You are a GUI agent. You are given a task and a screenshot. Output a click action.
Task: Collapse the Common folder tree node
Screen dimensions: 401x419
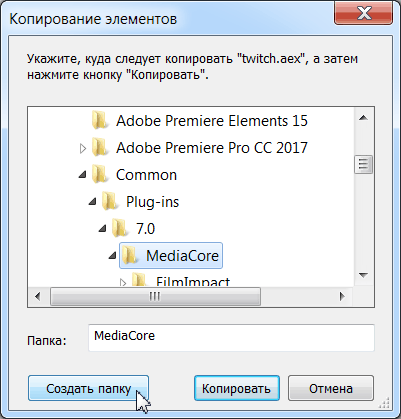pos(83,174)
